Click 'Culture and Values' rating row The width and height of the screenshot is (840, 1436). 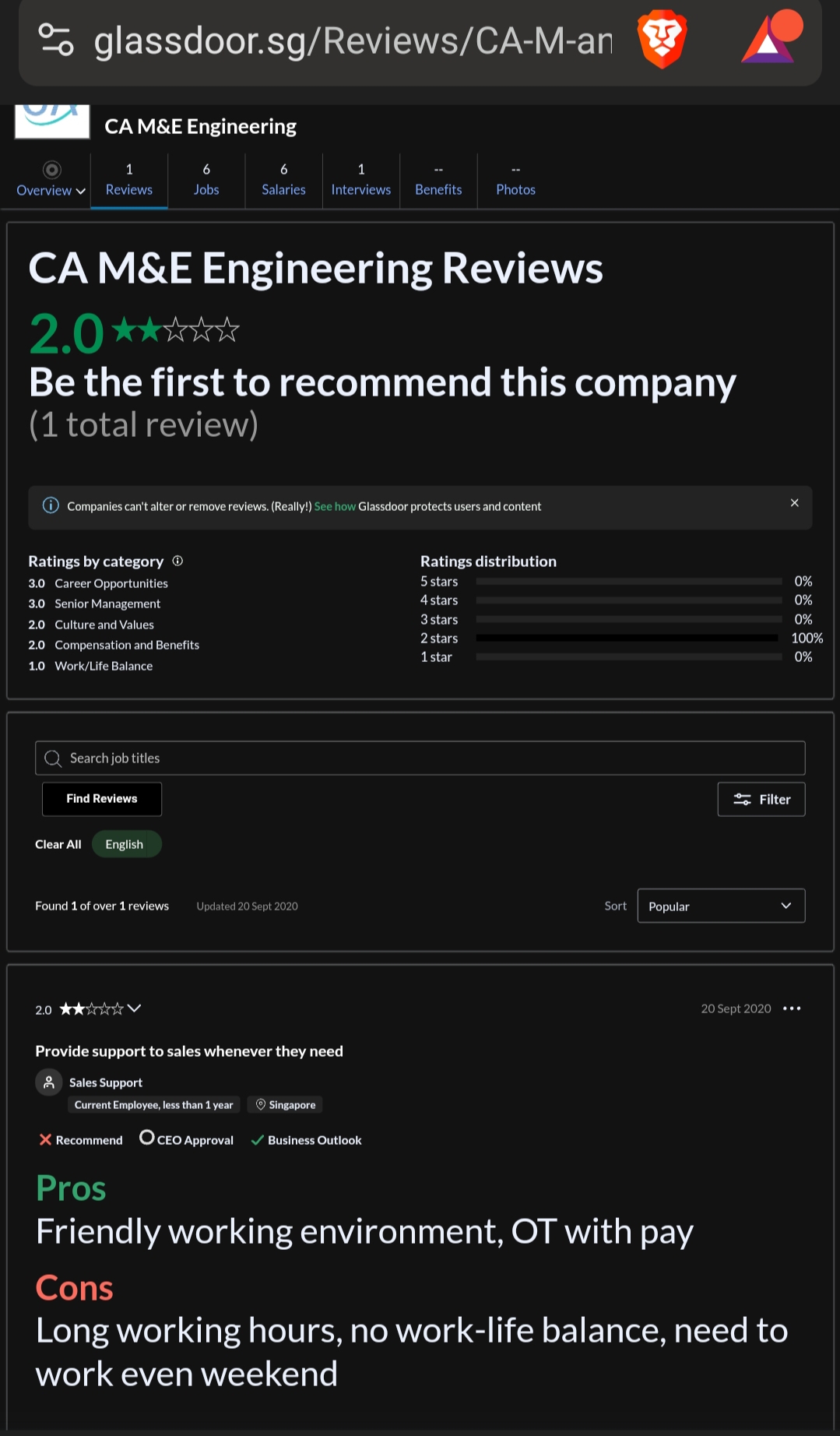pos(91,625)
